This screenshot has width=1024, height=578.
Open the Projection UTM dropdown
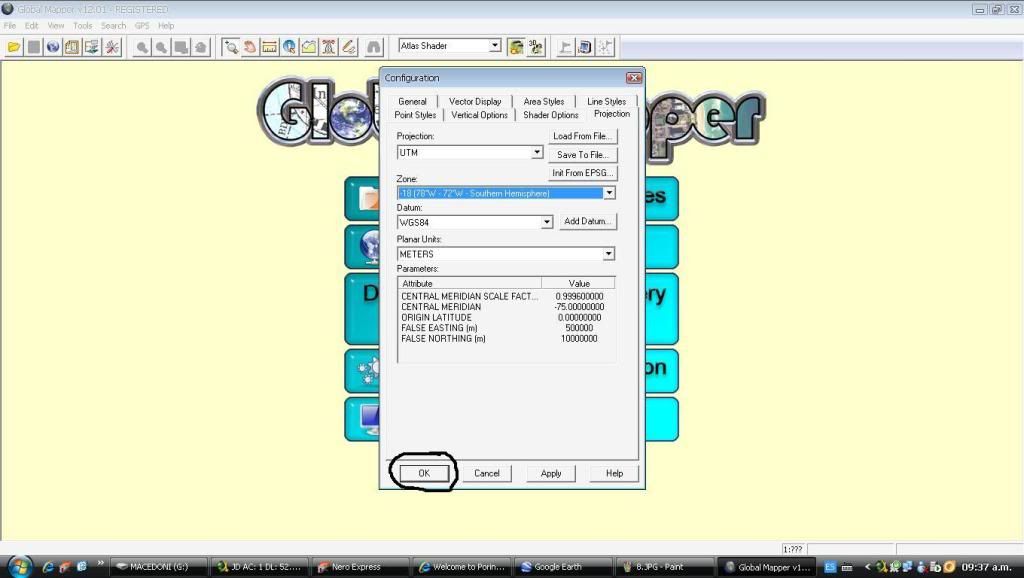coord(536,152)
